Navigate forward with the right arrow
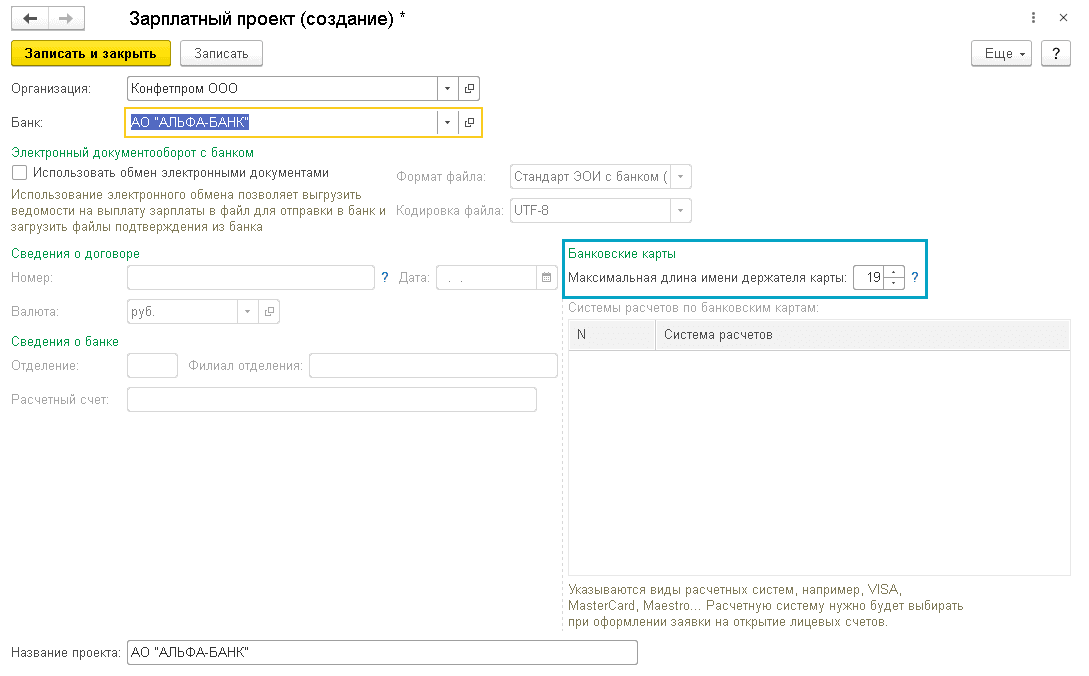The image size is (1089, 676). (66, 19)
